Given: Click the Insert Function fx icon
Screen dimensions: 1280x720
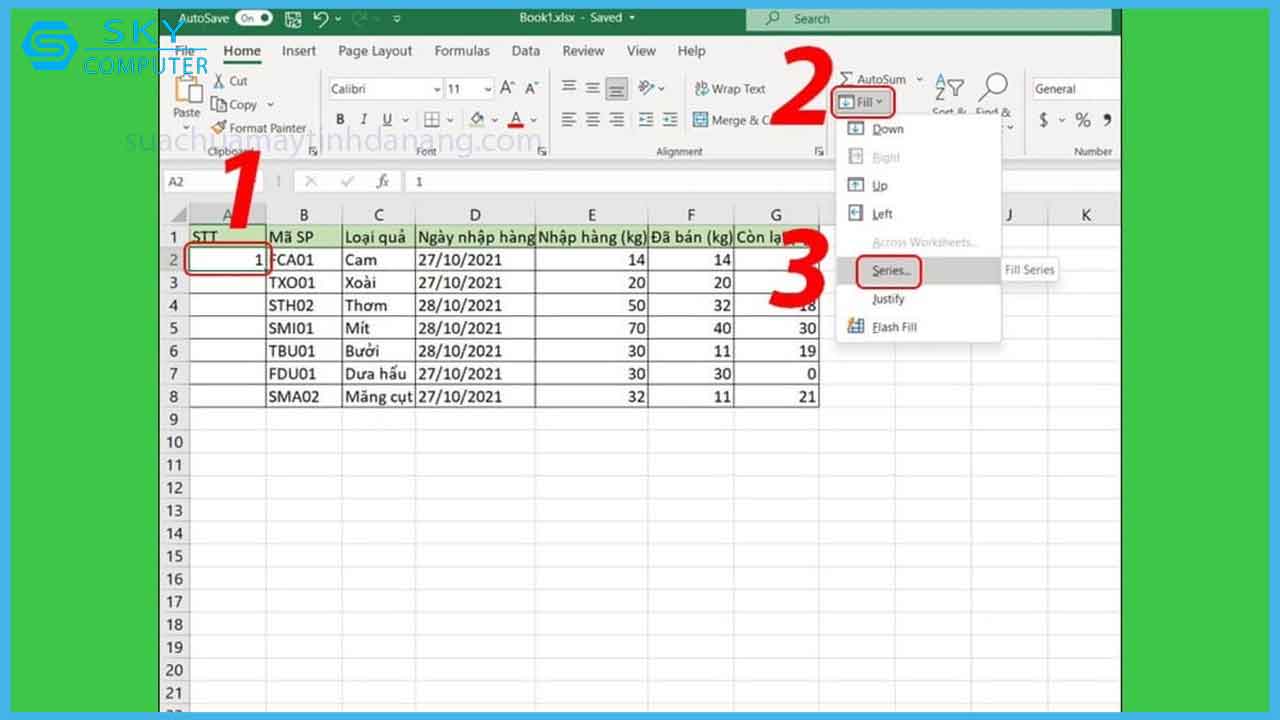Looking at the screenshot, I should pyautogui.click(x=382, y=182).
